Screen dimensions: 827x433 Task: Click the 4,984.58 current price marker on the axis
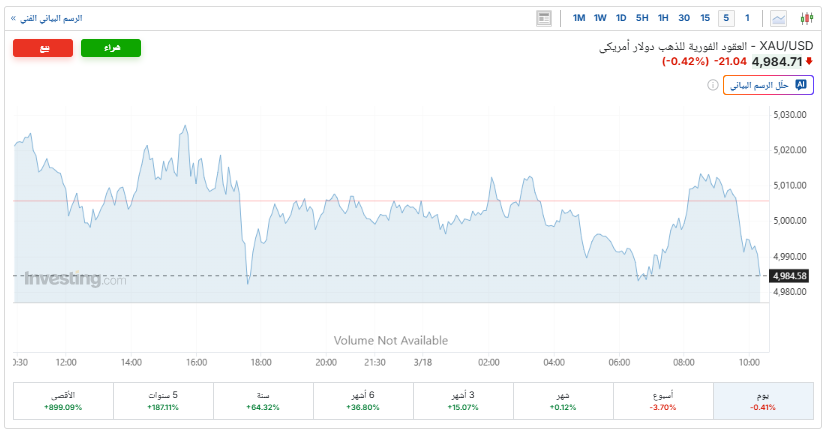pos(790,275)
